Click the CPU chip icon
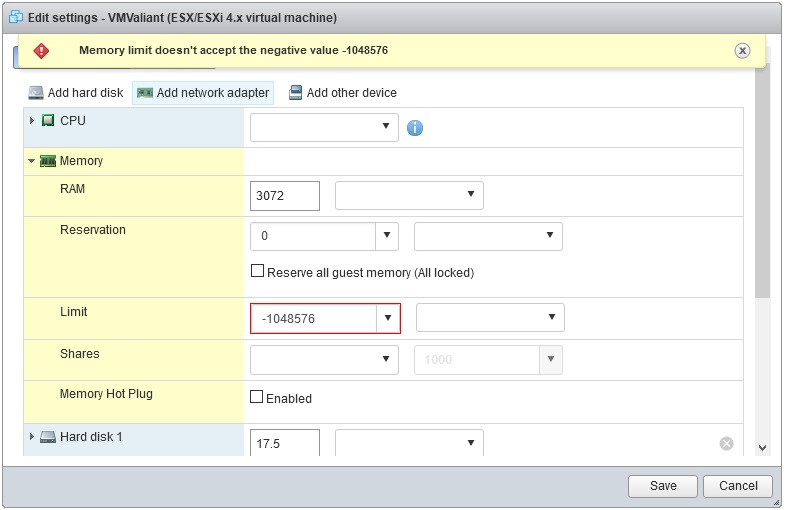785x510 pixels. [x=48, y=121]
